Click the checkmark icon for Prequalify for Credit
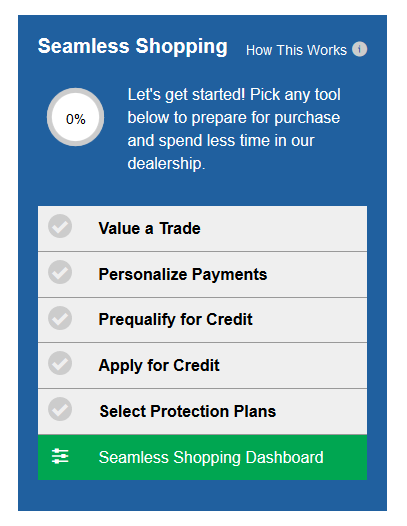 [60, 318]
